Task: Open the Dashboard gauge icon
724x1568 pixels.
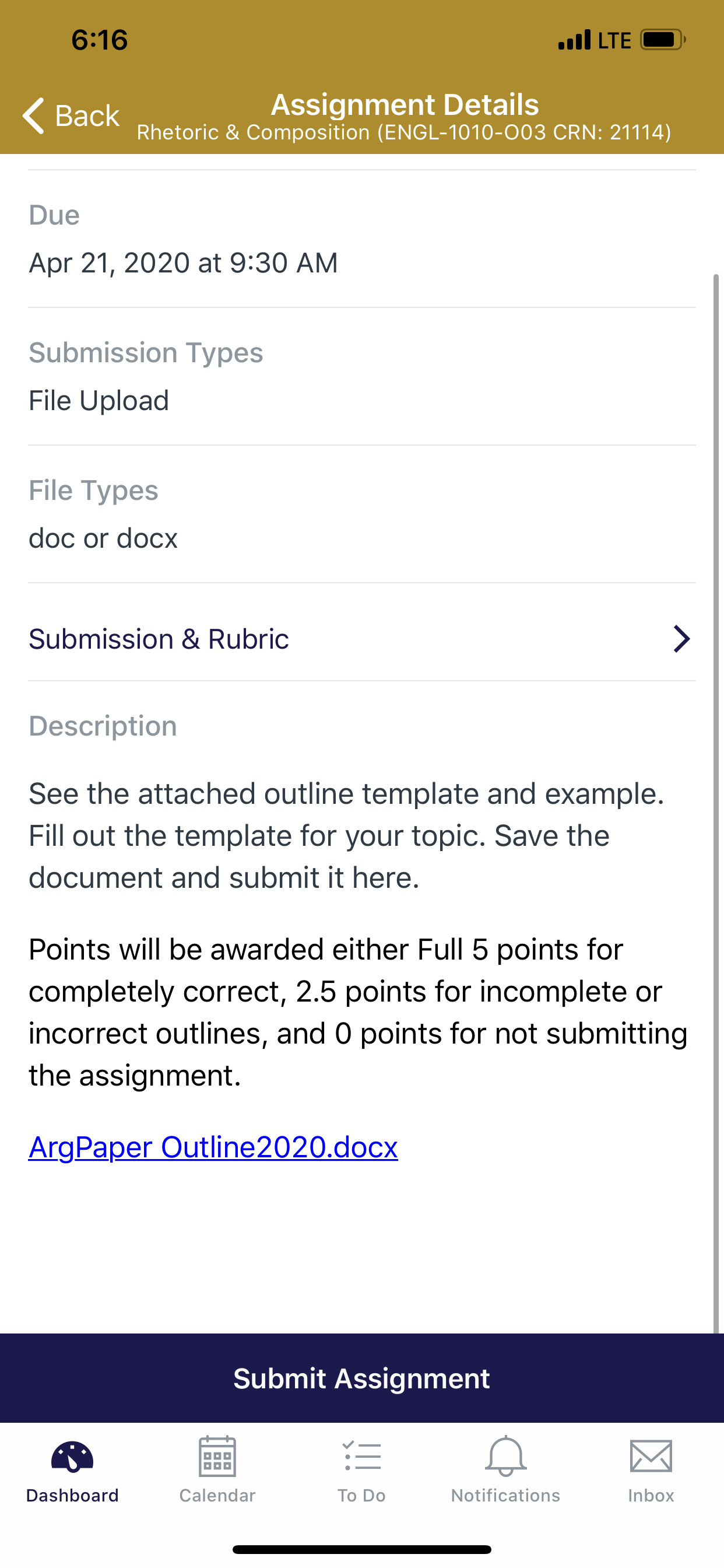Action: (x=72, y=1457)
